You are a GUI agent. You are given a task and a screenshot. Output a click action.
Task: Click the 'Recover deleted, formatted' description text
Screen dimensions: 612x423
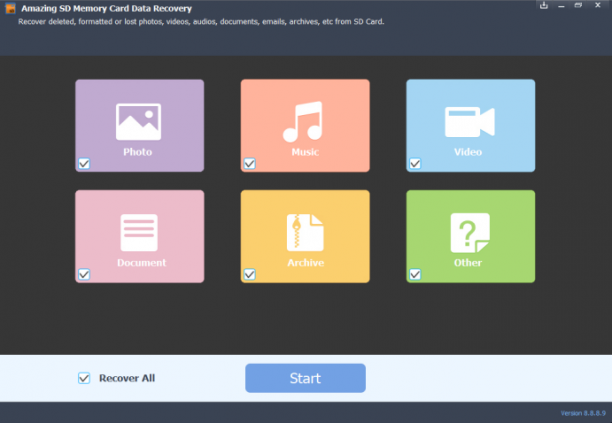(201, 22)
